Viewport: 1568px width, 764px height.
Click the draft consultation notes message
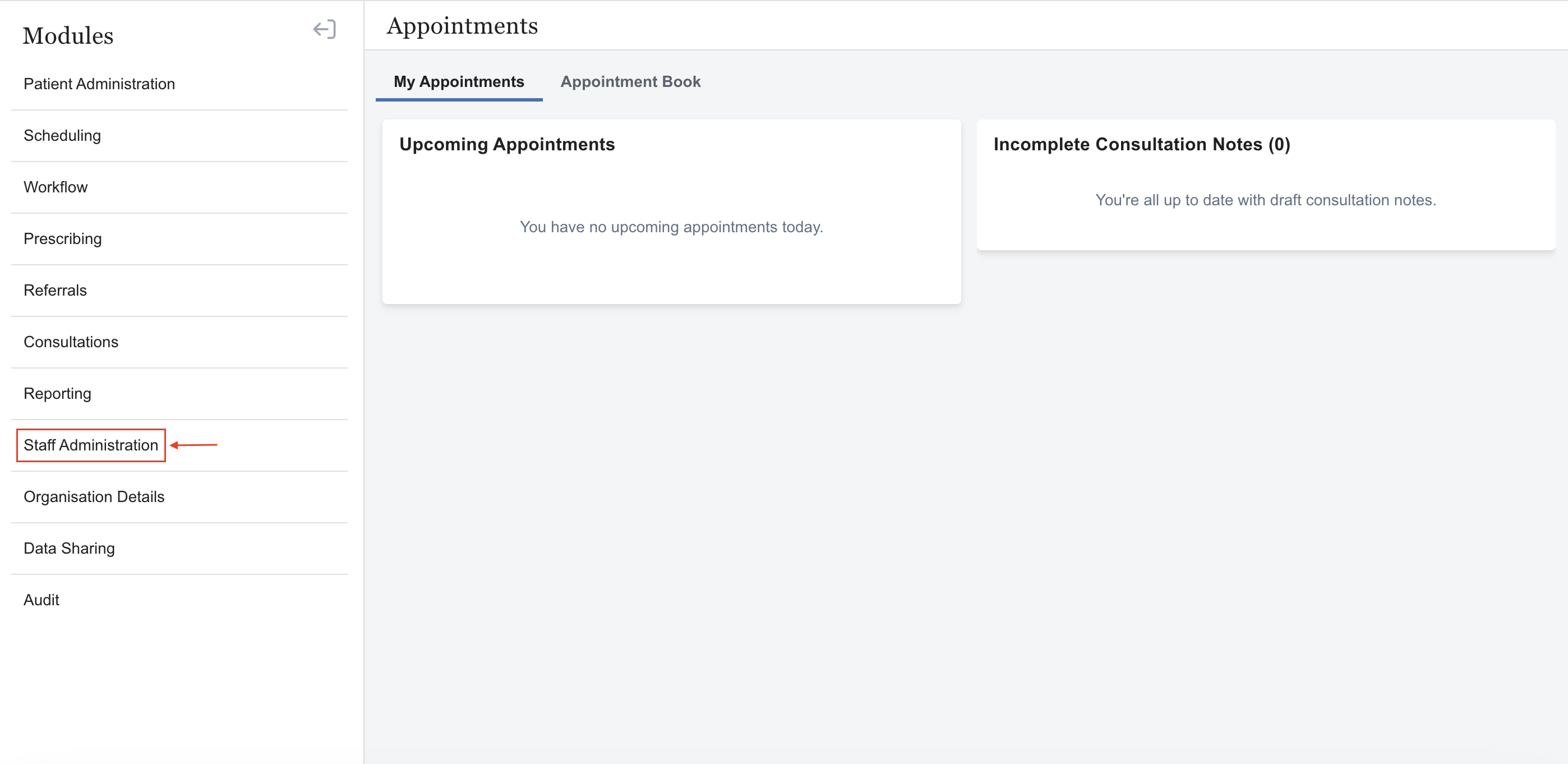click(1265, 200)
